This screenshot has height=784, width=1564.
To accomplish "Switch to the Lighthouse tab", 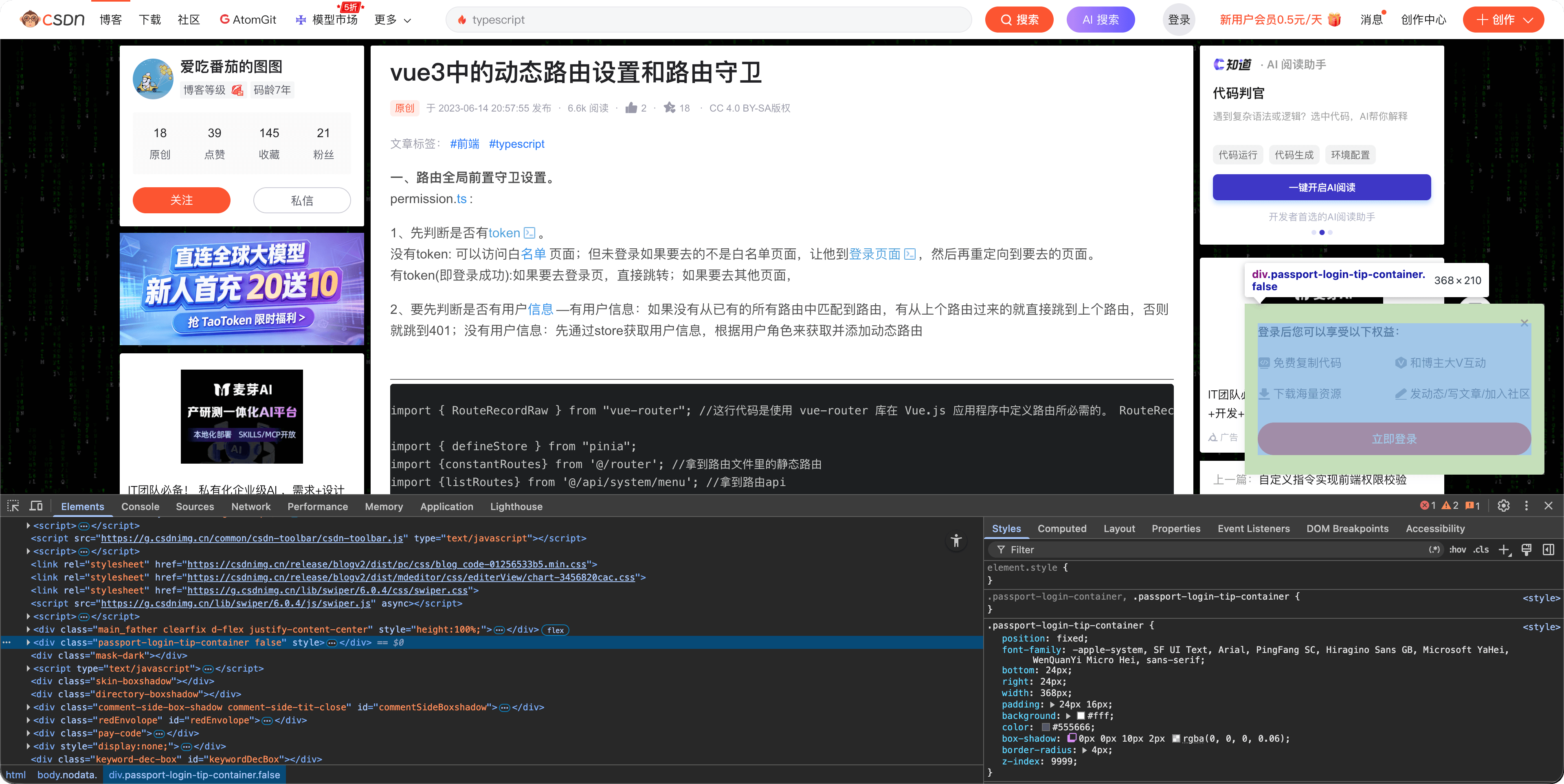I will click(516, 507).
